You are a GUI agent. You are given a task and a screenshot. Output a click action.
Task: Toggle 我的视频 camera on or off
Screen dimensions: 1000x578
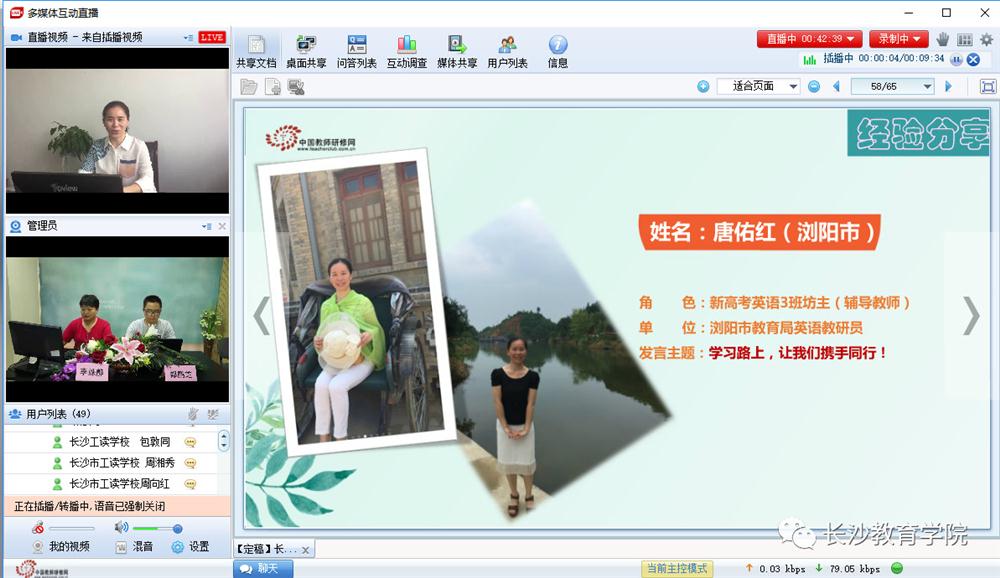61,547
